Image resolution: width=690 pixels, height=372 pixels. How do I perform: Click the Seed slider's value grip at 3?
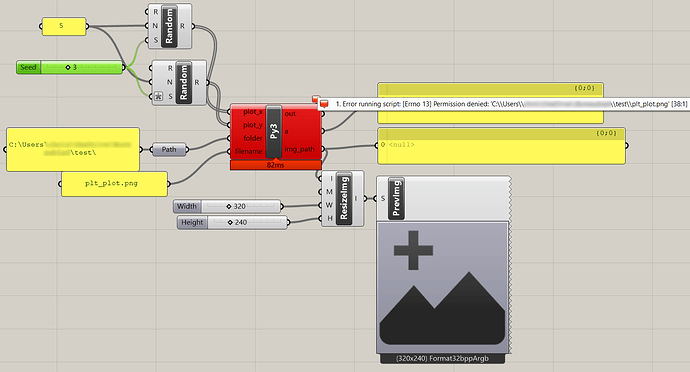click(68, 67)
